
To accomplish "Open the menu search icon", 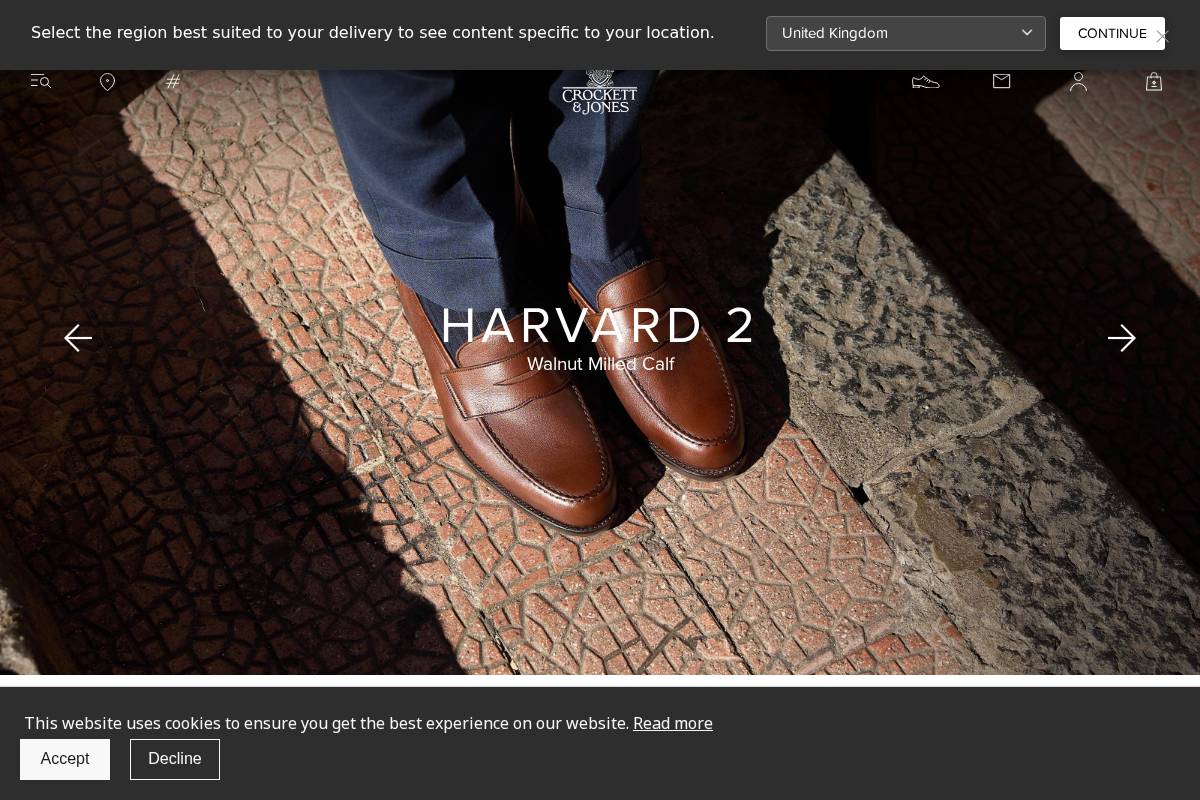I will (40, 81).
